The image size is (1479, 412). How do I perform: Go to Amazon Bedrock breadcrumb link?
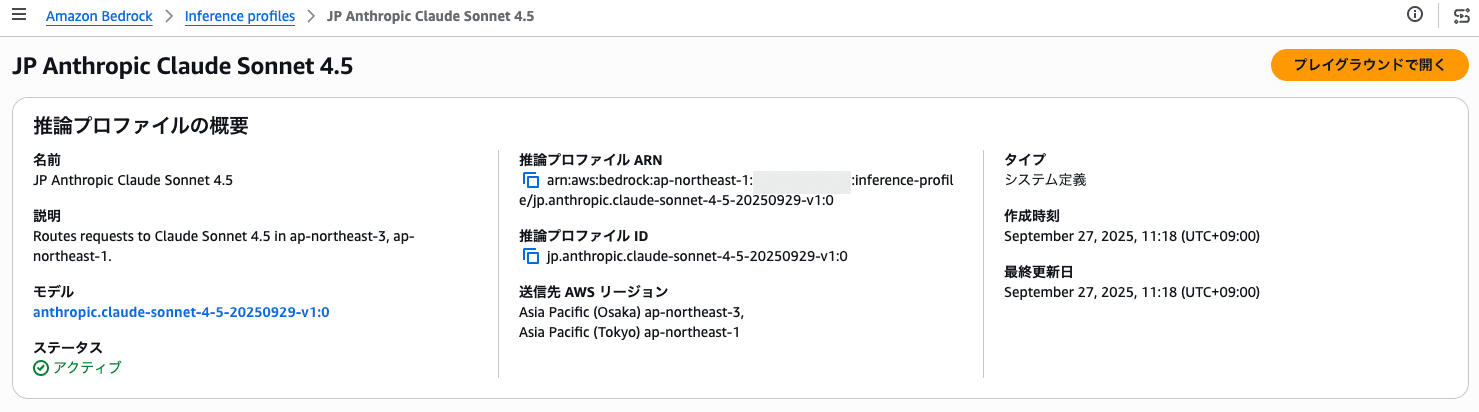point(99,16)
